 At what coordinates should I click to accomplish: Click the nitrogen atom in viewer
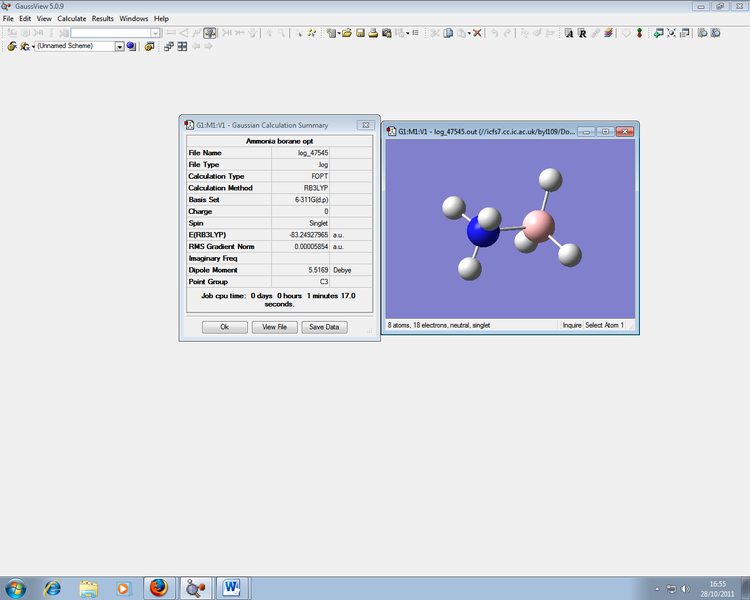[482, 232]
